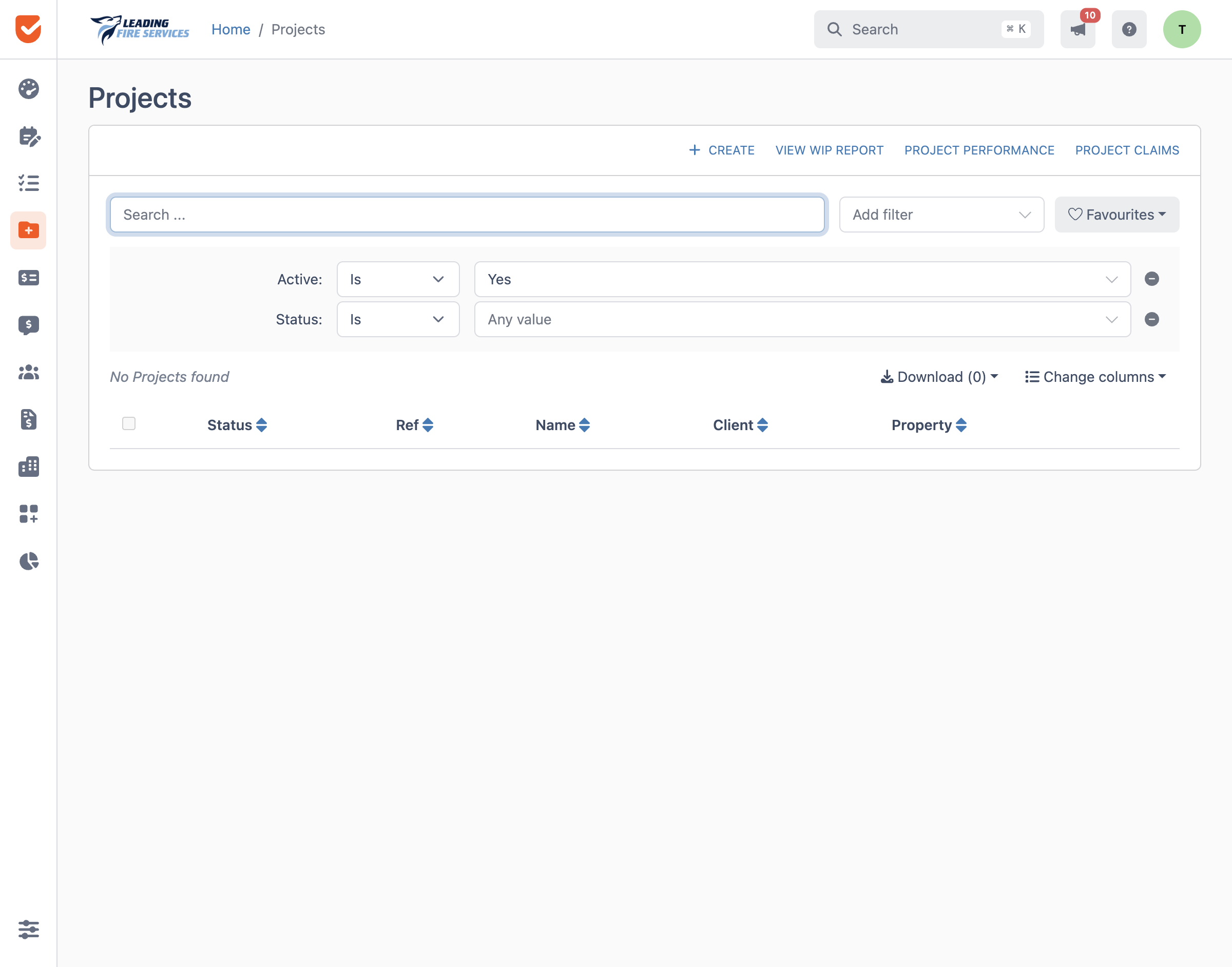The height and width of the screenshot is (967, 1232).
Task: Open PROJECT PERFORMANCE report
Action: [x=979, y=150]
